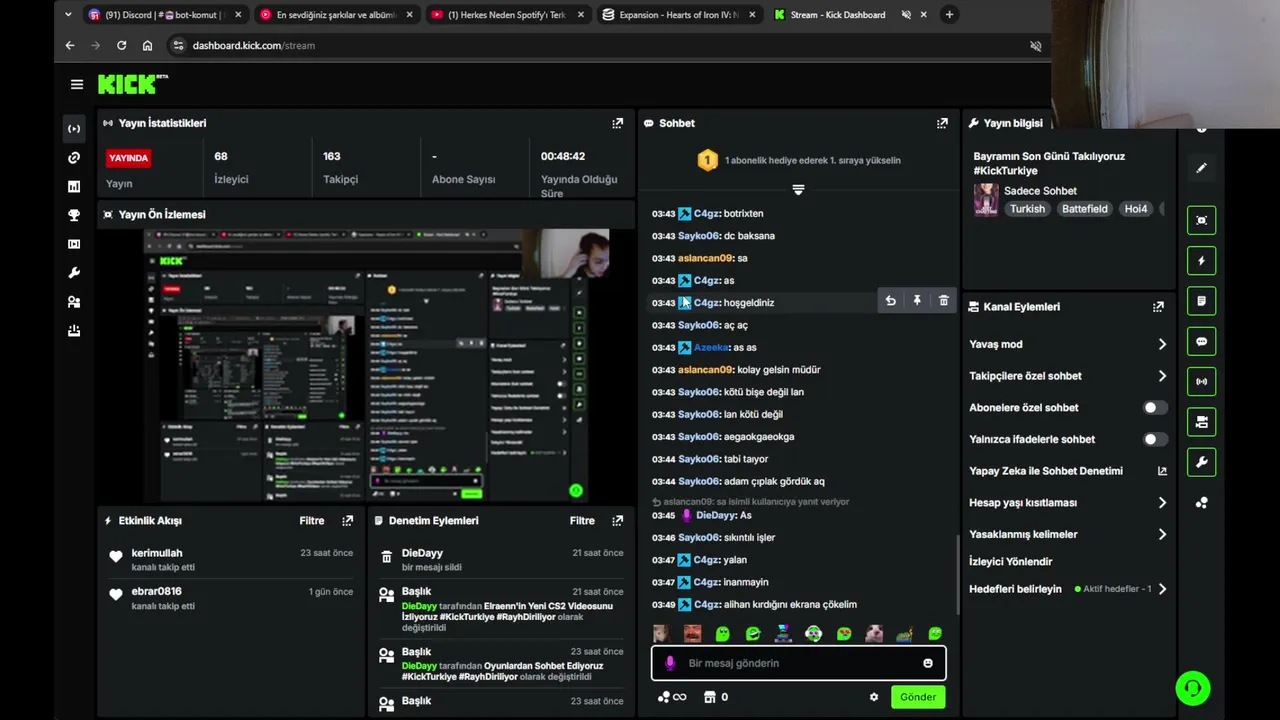Open chat settings gear icon
This screenshot has height=720, width=1280.
point(874,697)
